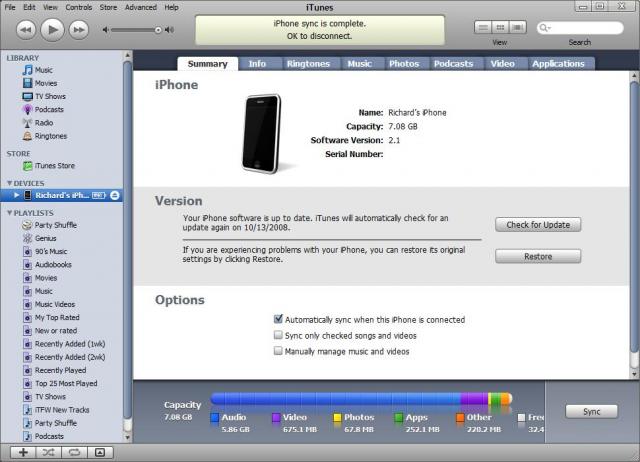Skip to previous track button
Screen dimensions: 640x462
[x=26, y=30]
